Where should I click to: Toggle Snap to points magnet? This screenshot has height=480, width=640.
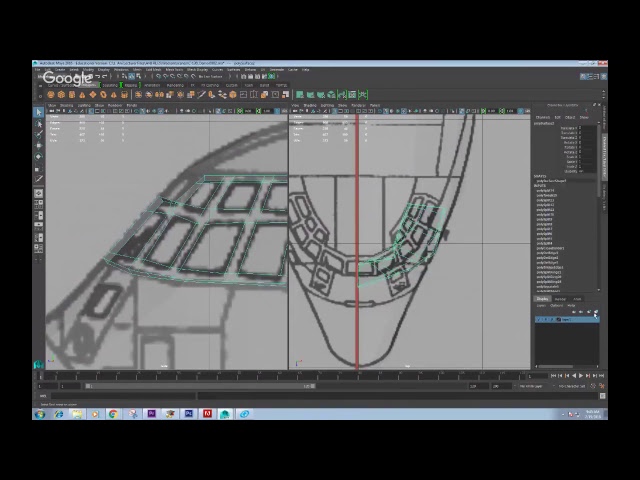pyautogui.click(x=173, y=76)
